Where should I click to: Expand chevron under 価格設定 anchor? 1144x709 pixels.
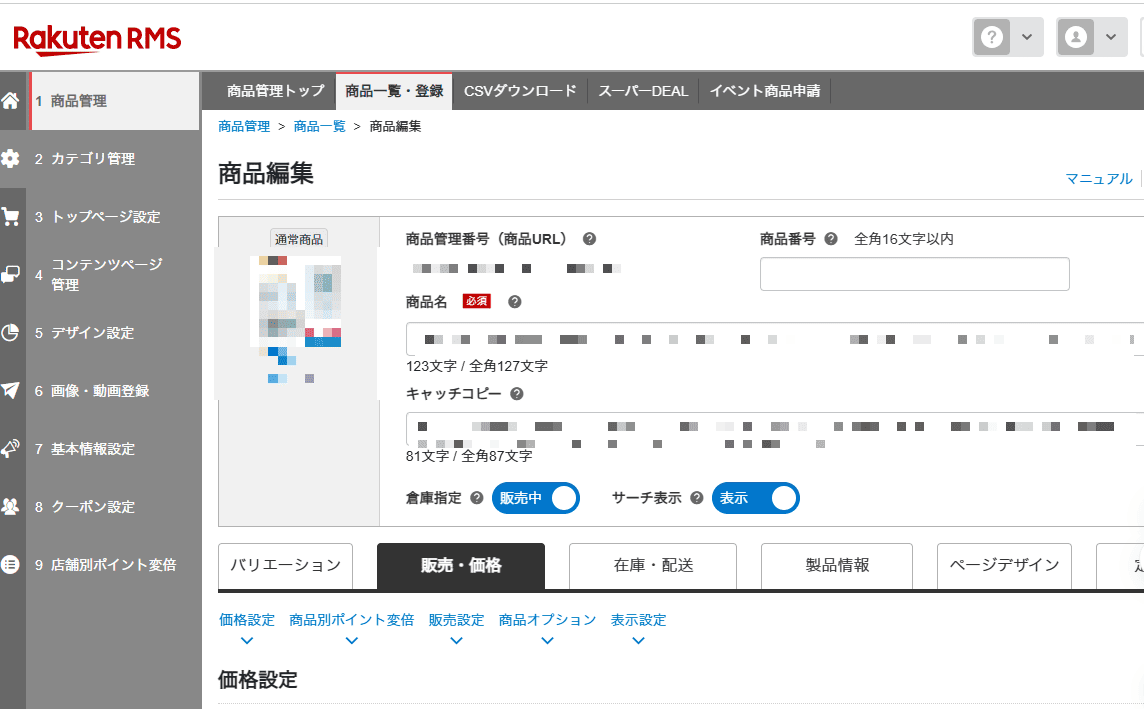point(247,641)
